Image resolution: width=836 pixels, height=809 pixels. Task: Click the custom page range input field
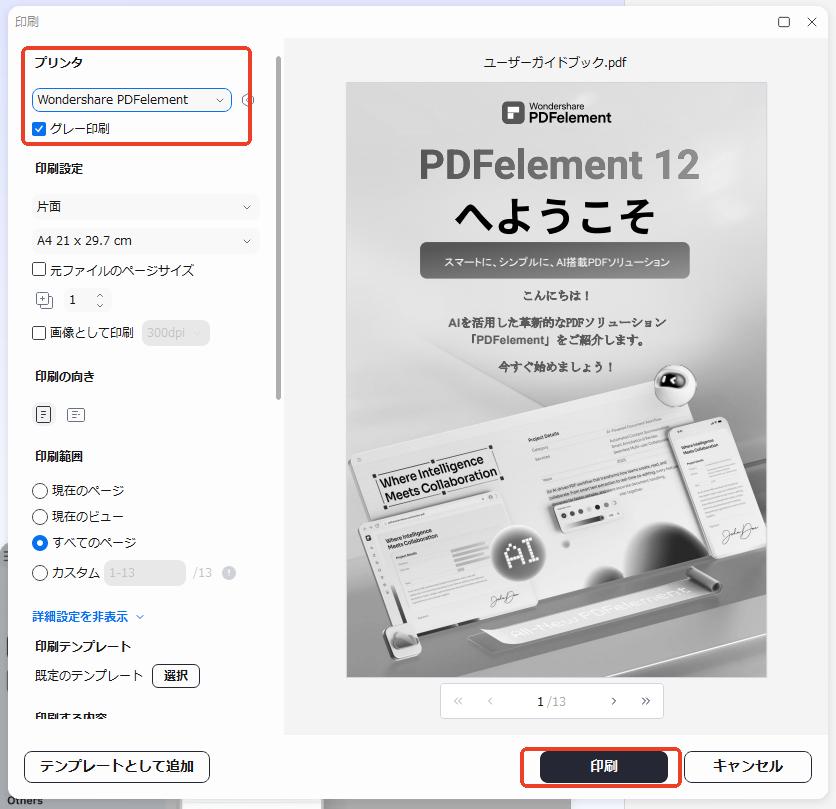(144, 572)
